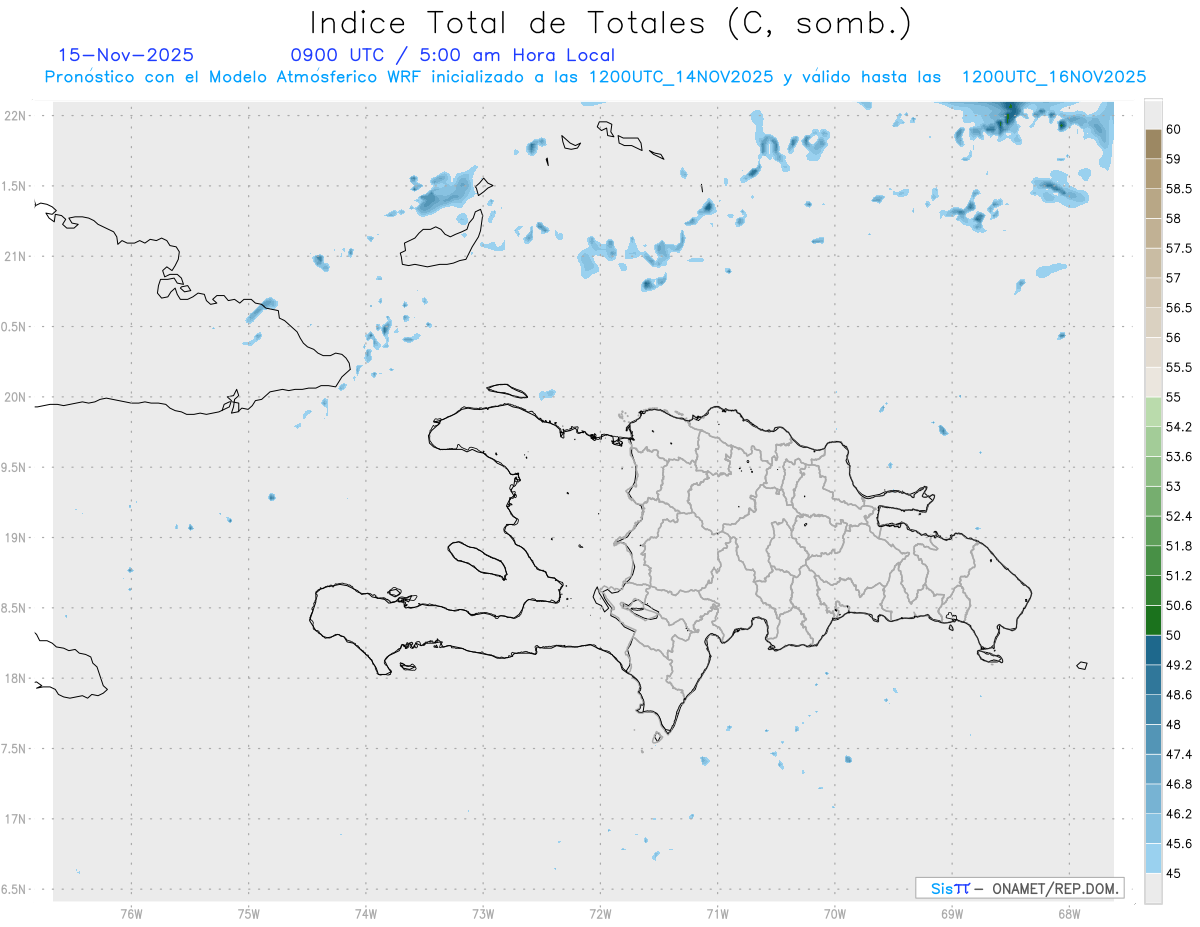This screenshot has height=927, width=1200.
Task: Click the '72W' longitude label
Action: point(600,913)
